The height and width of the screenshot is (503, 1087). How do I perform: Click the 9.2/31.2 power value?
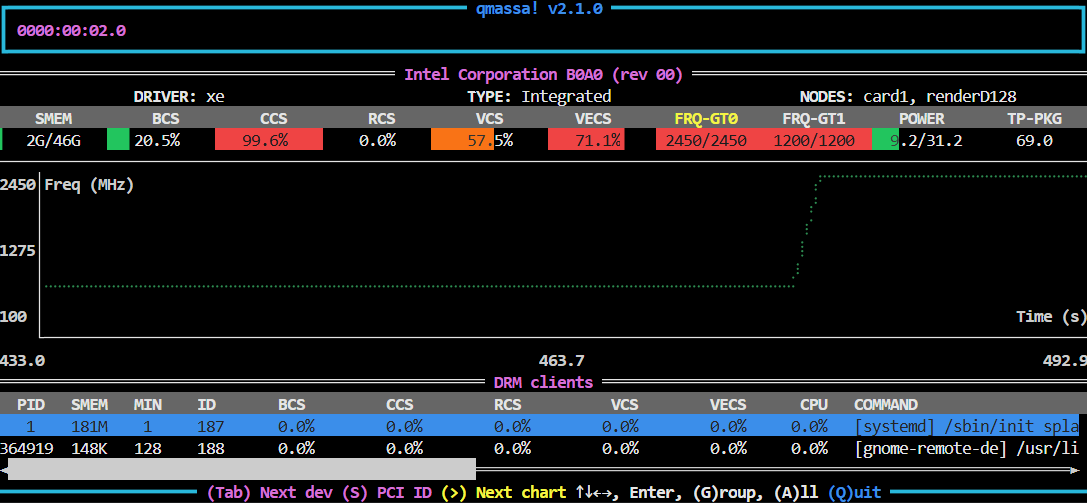click(926, 141)
